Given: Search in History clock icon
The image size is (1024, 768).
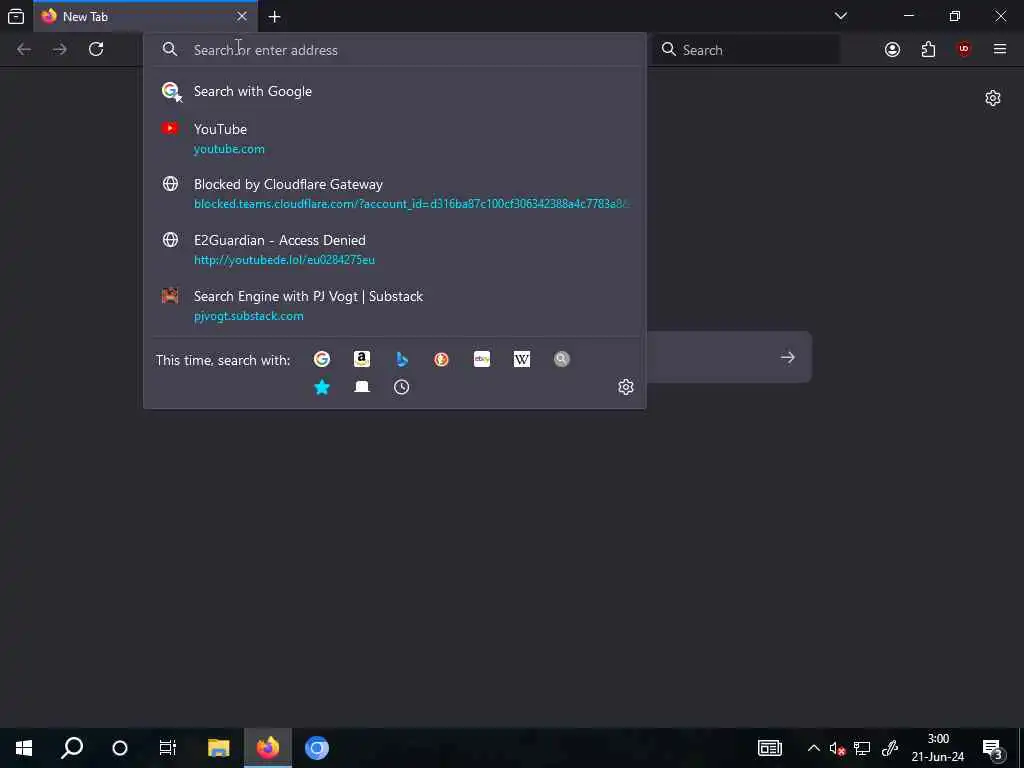Looking at the screenshot, I should [402, 387].
